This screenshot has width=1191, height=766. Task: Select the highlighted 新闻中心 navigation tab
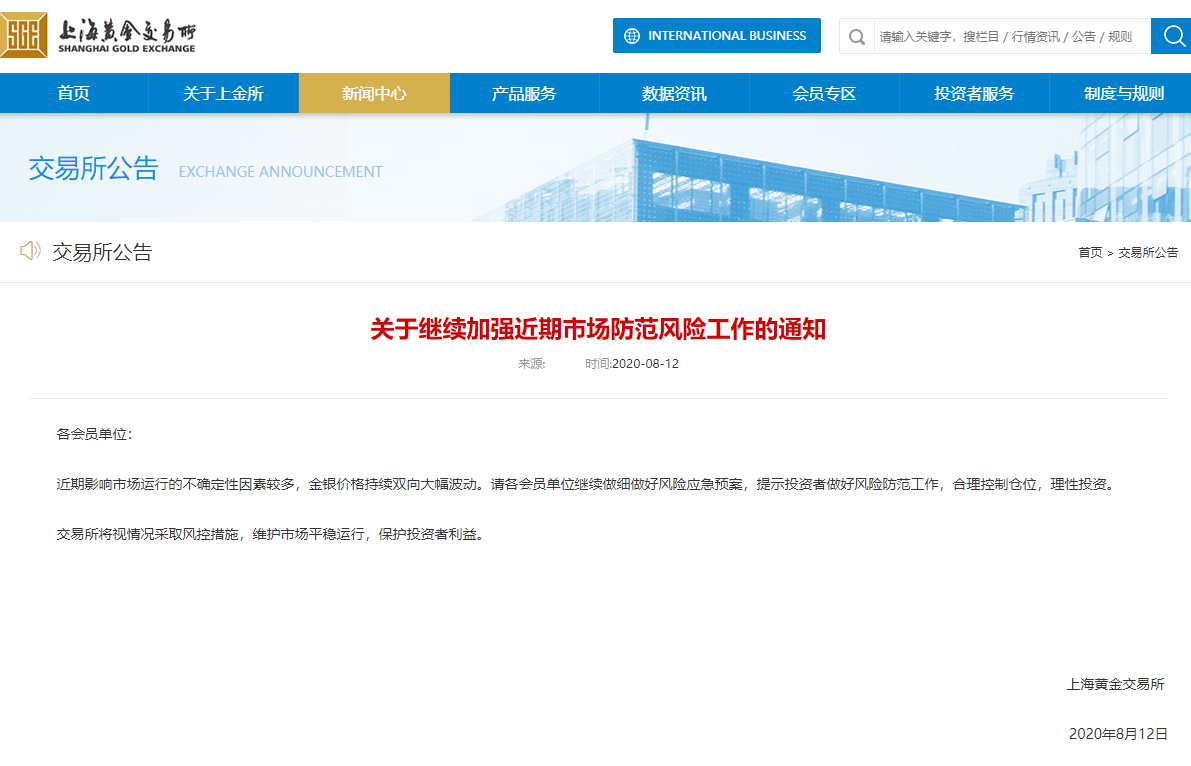374,92
